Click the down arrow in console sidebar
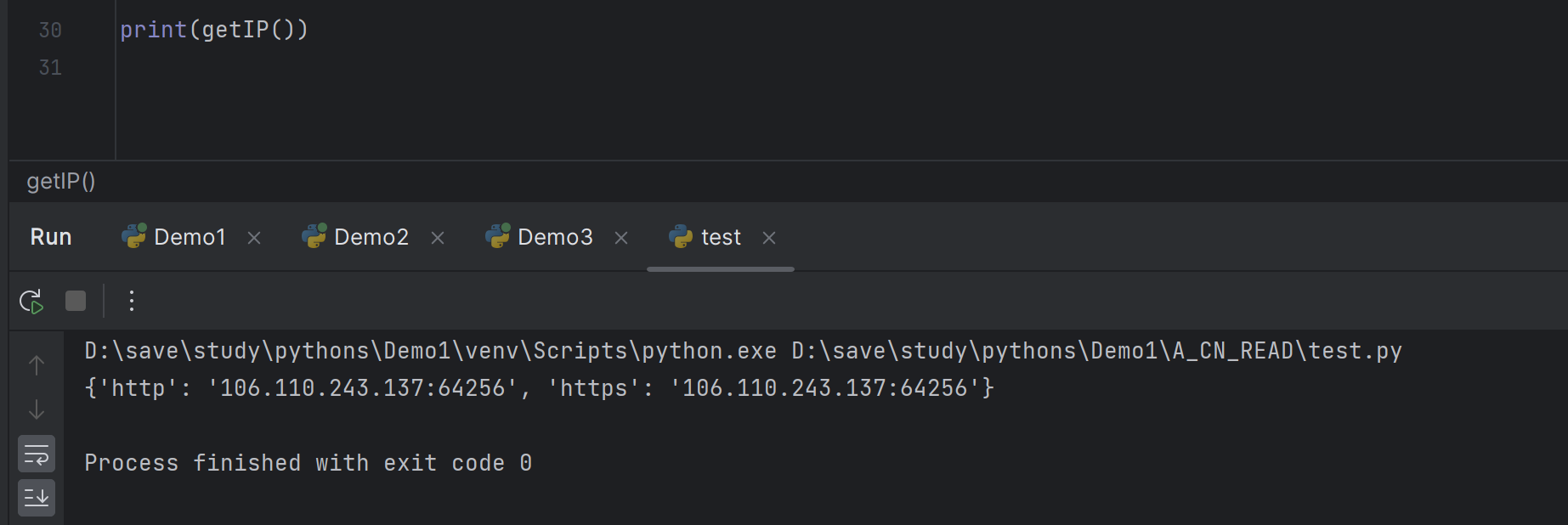Viewport: 1568px width, 525px height. pyautogui.click(x=37, y=410)
